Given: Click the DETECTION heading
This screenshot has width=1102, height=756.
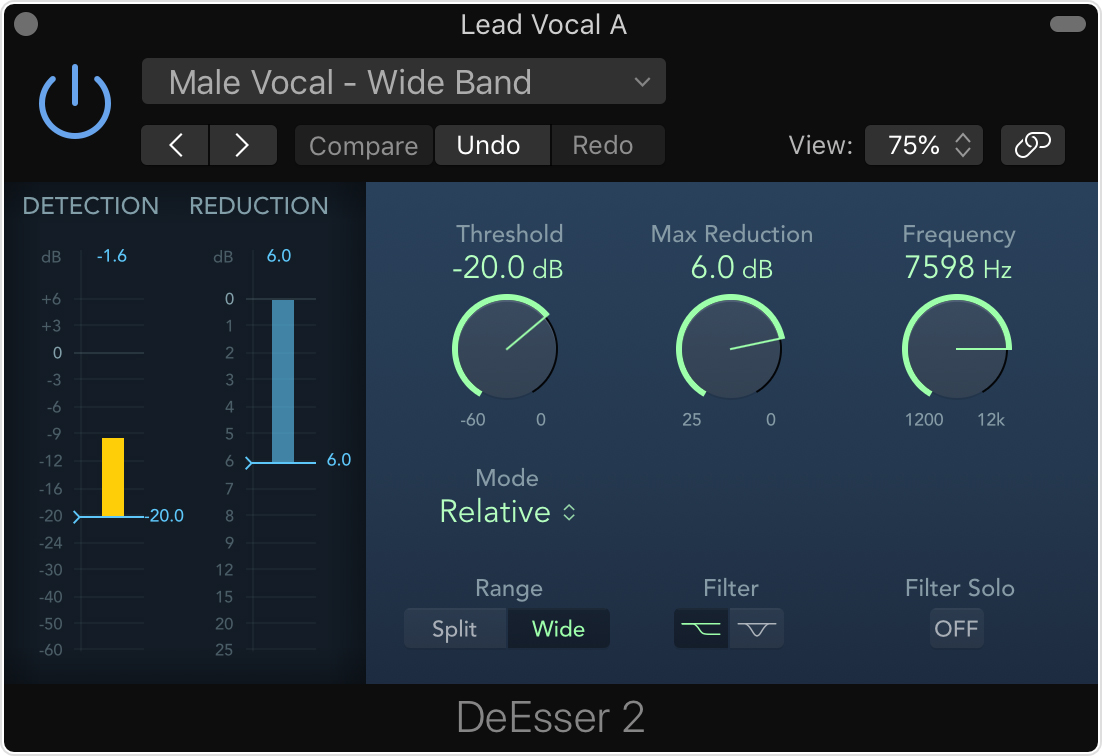Looking at the screenshot, I should point(91,206).
